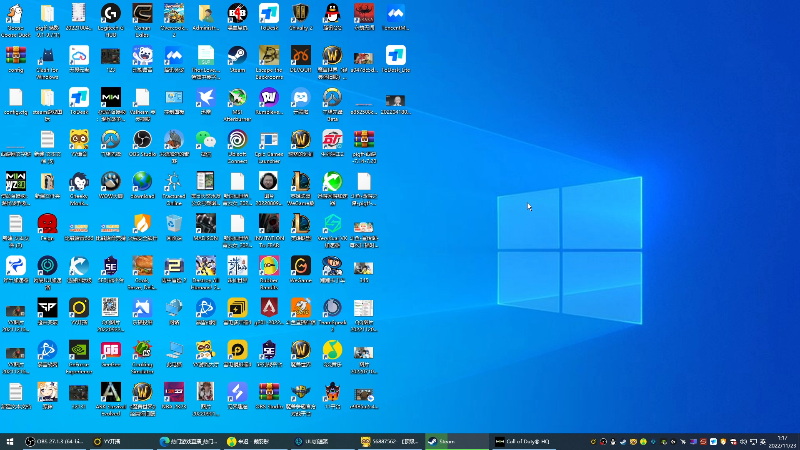Select the INVITATION To FEAR icon

click(269, 232)
